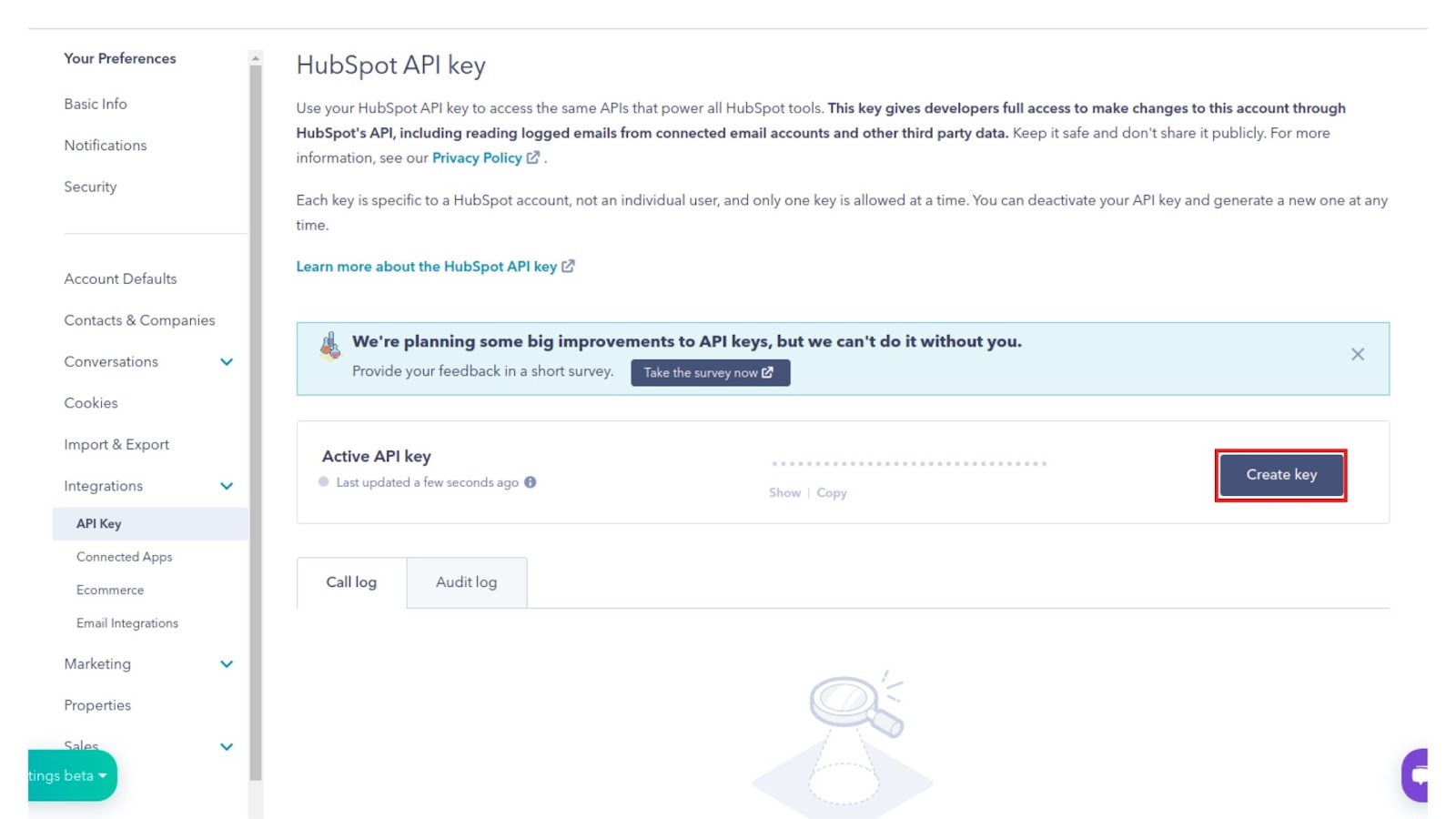
Task: Open Ecommerce under Integrations
Action: click(x=110, y=590)
